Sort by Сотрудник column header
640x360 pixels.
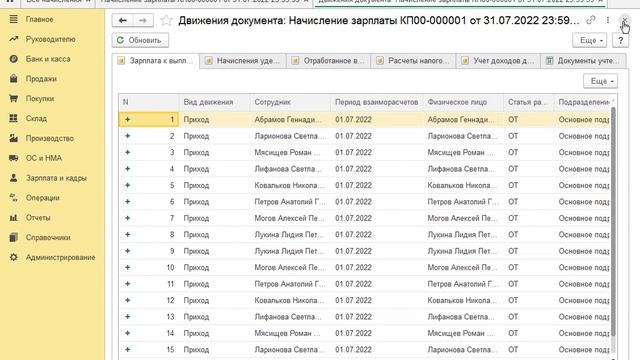pos(290,102)
